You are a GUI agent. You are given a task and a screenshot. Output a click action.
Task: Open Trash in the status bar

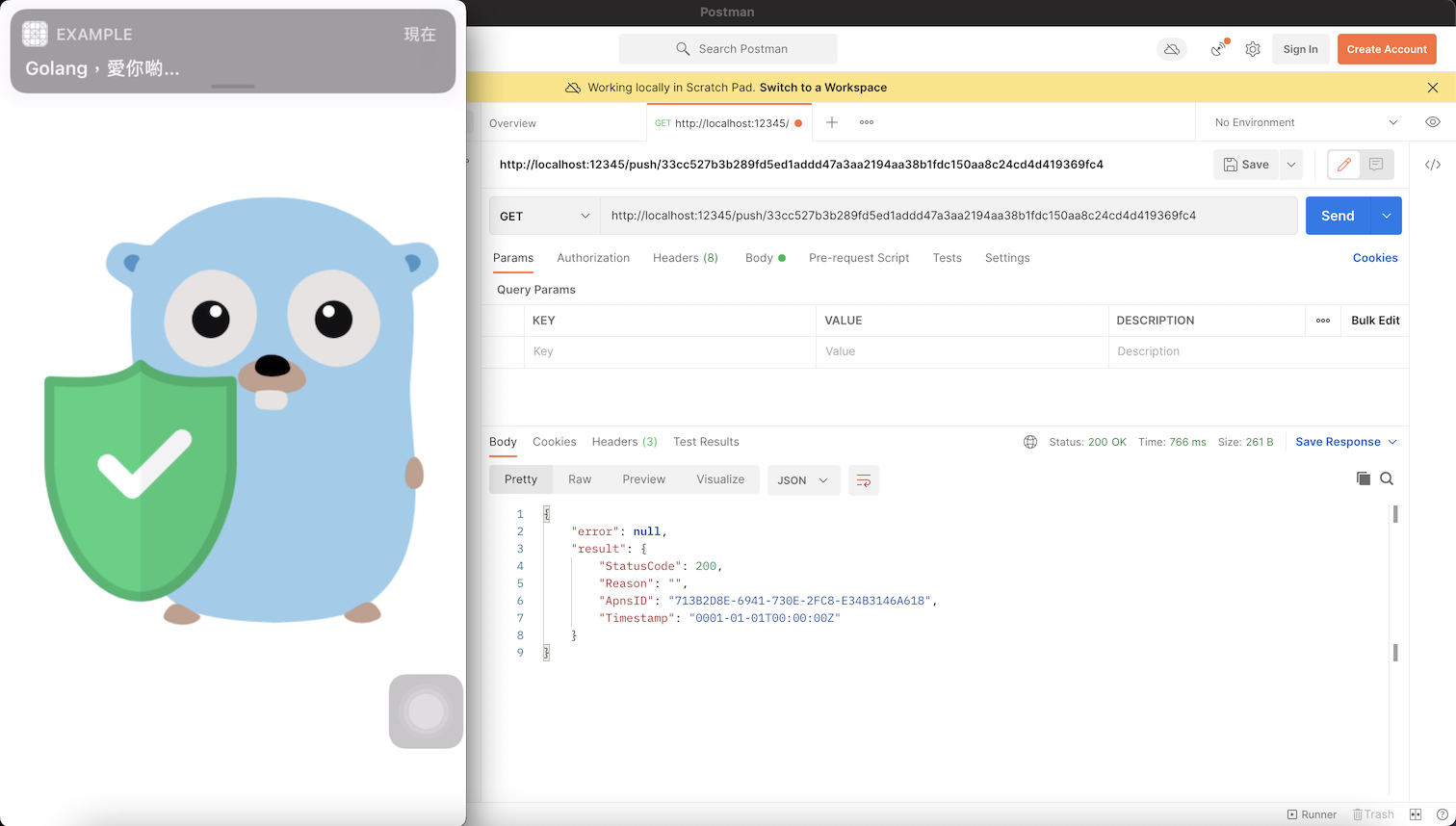tap(1373, 814)
